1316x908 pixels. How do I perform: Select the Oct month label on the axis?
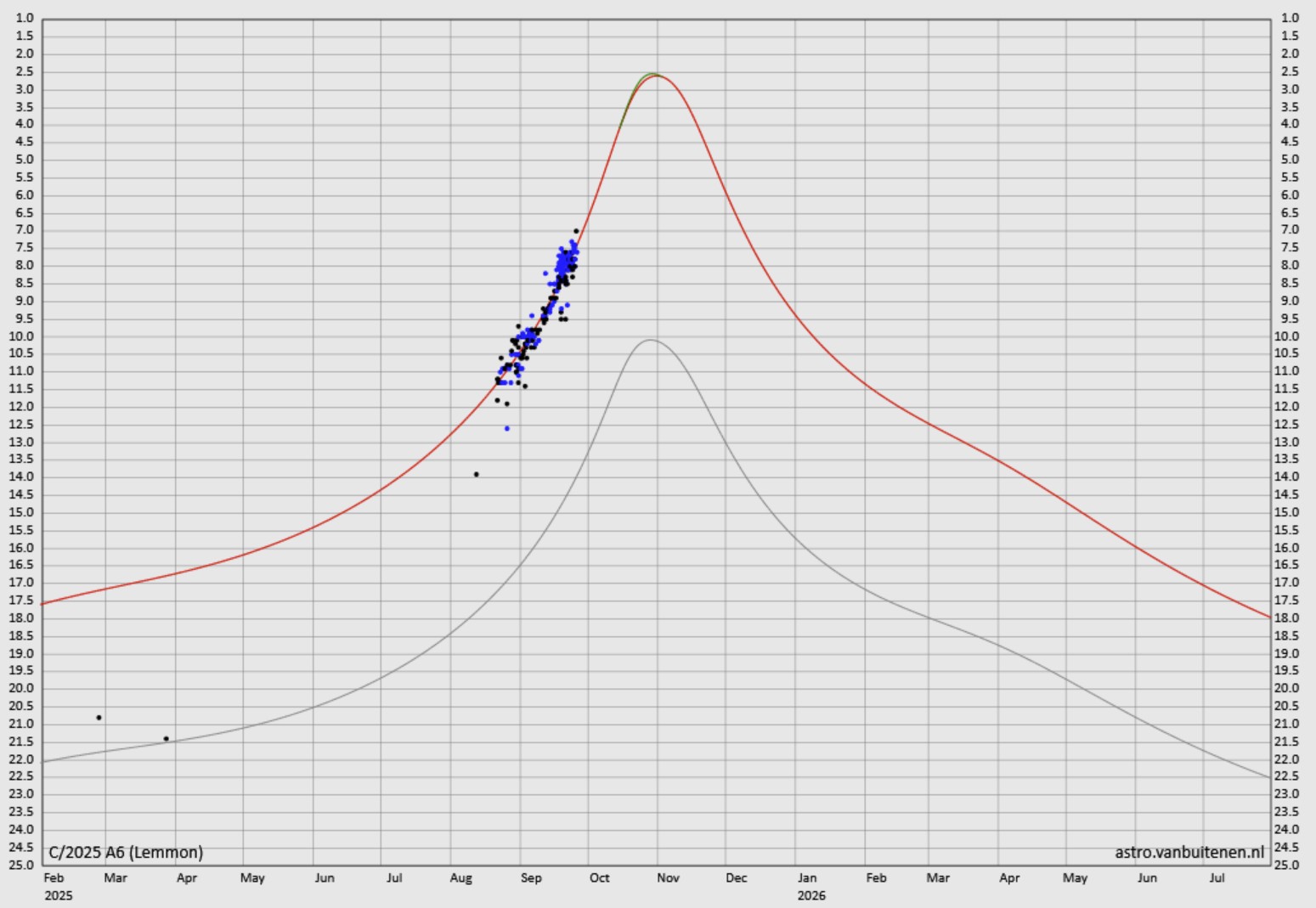(599, 877)
